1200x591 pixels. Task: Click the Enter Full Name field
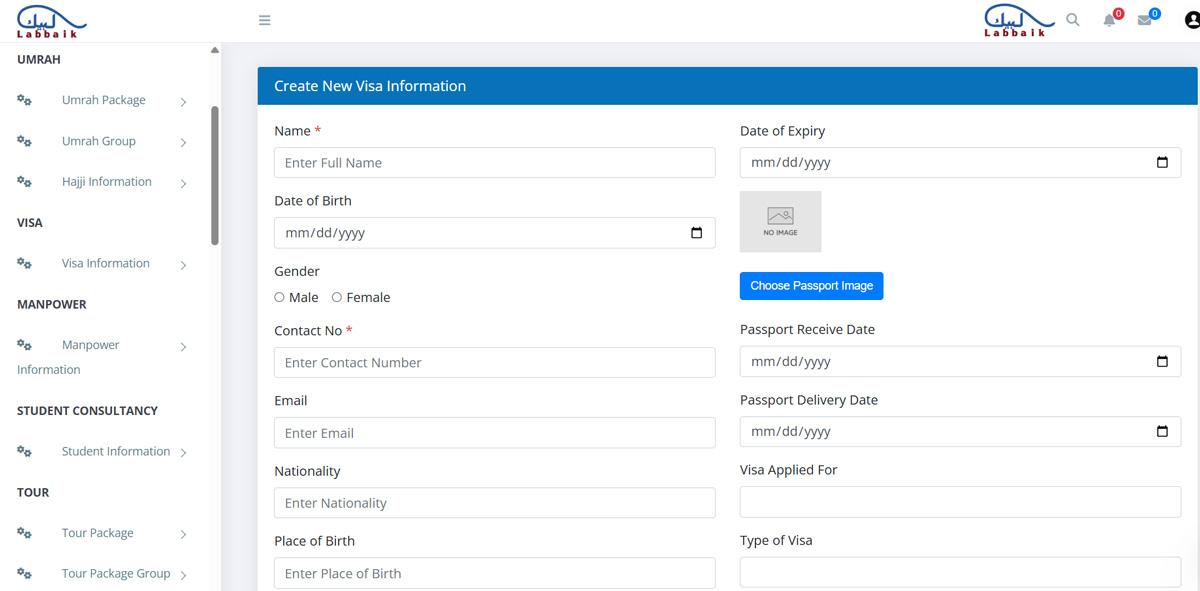point(494,163)
